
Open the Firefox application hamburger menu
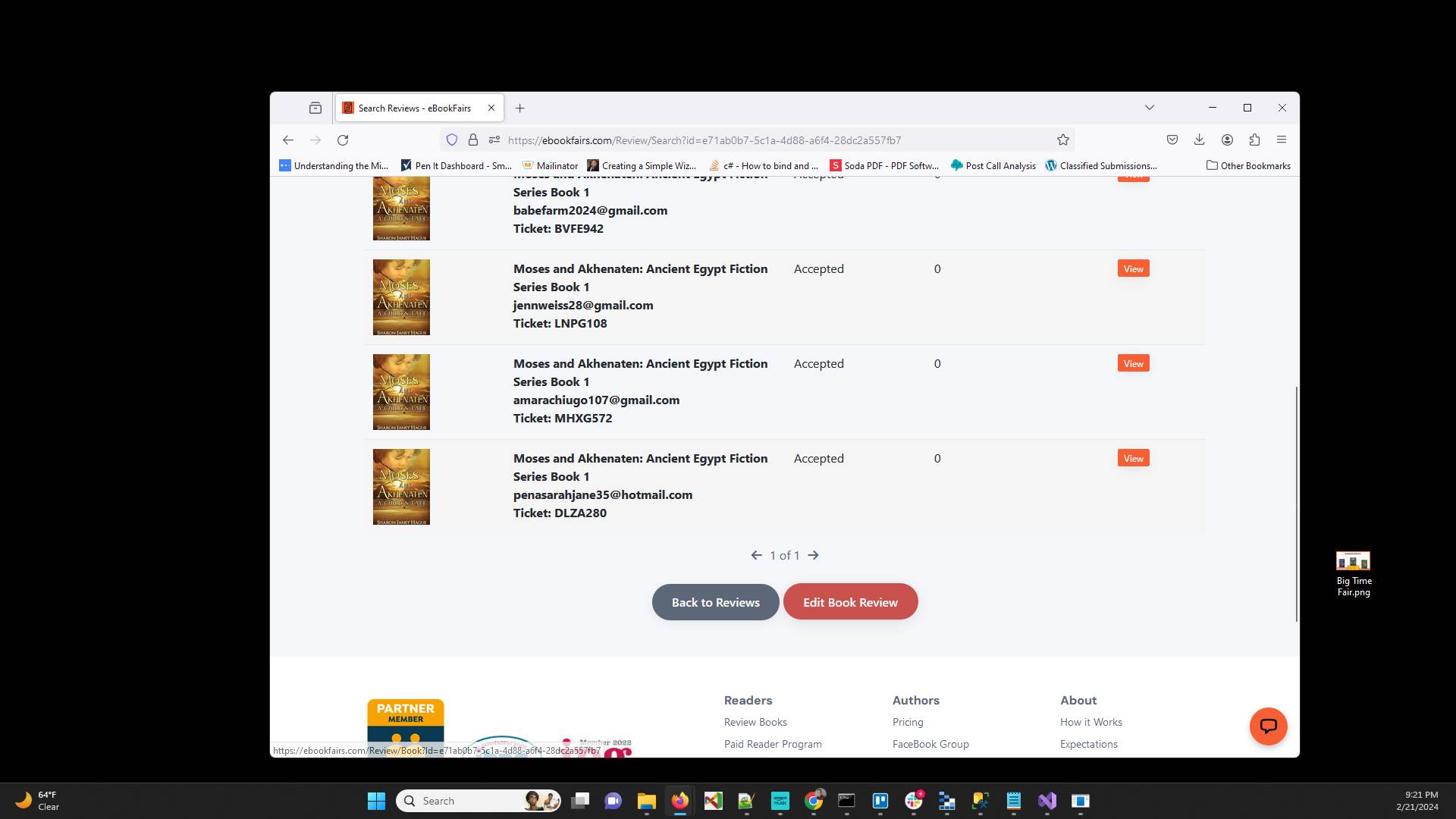click(1282, 140)
